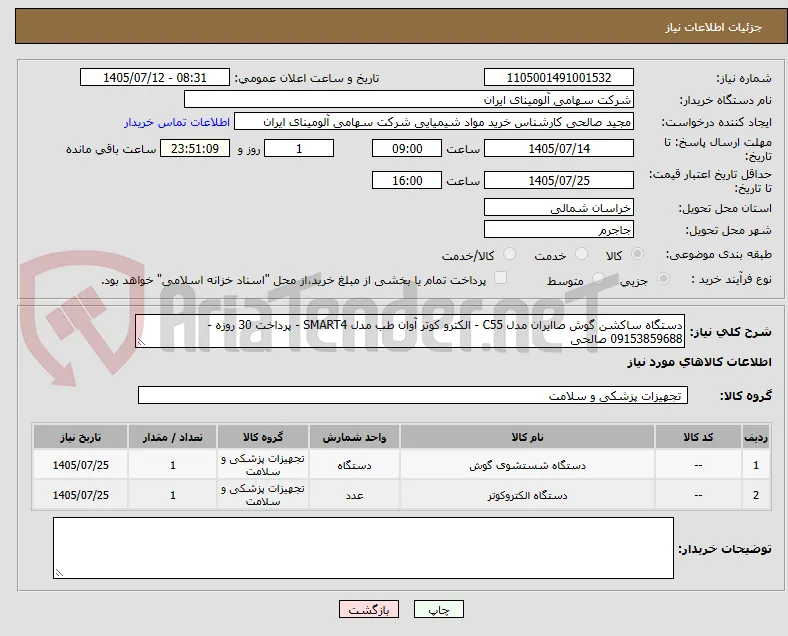Click the response deadline date 1405/07/14
Image resolution: width=788 pixels, height=636 pixels.
coord(559,149)
